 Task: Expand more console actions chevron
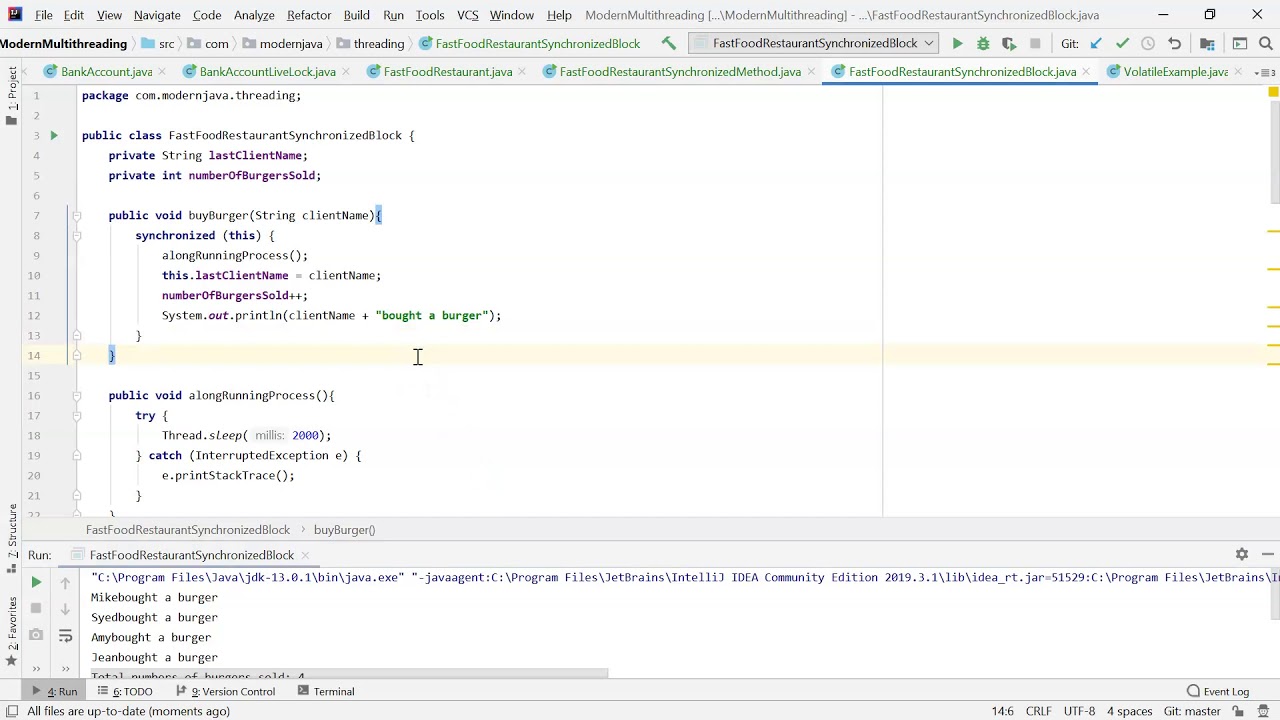click(x=65, y=668)
